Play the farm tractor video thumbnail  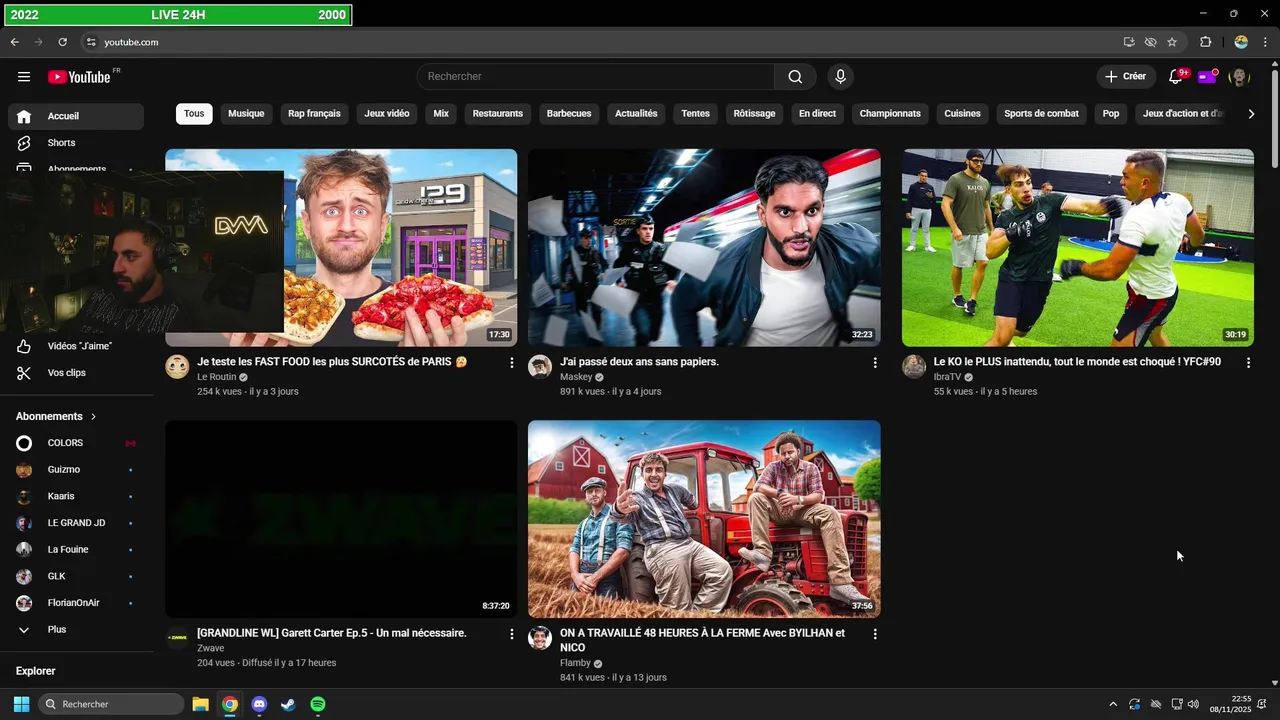704,519
